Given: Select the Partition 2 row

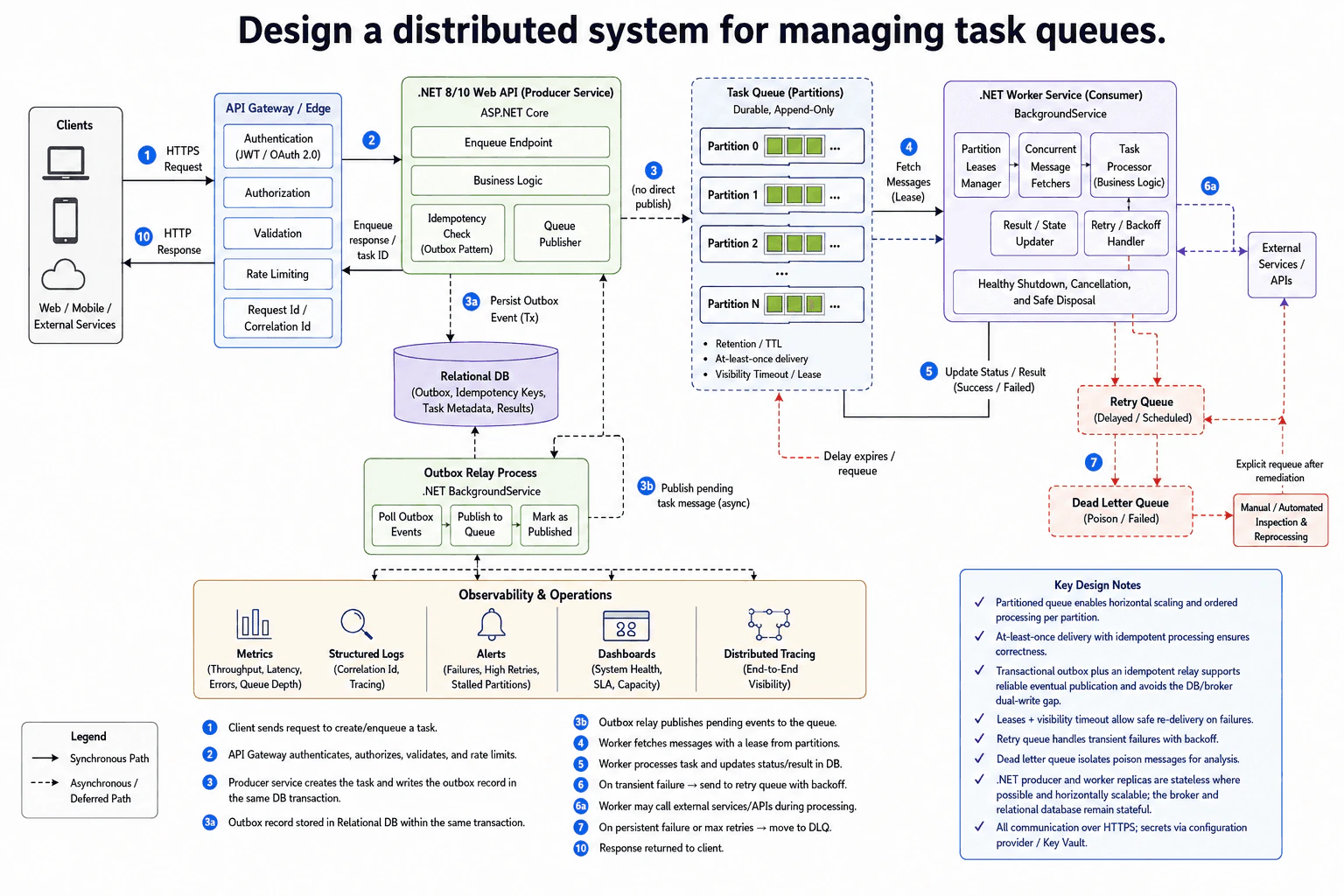Looking at the screenshot, I should pos(781,243).
